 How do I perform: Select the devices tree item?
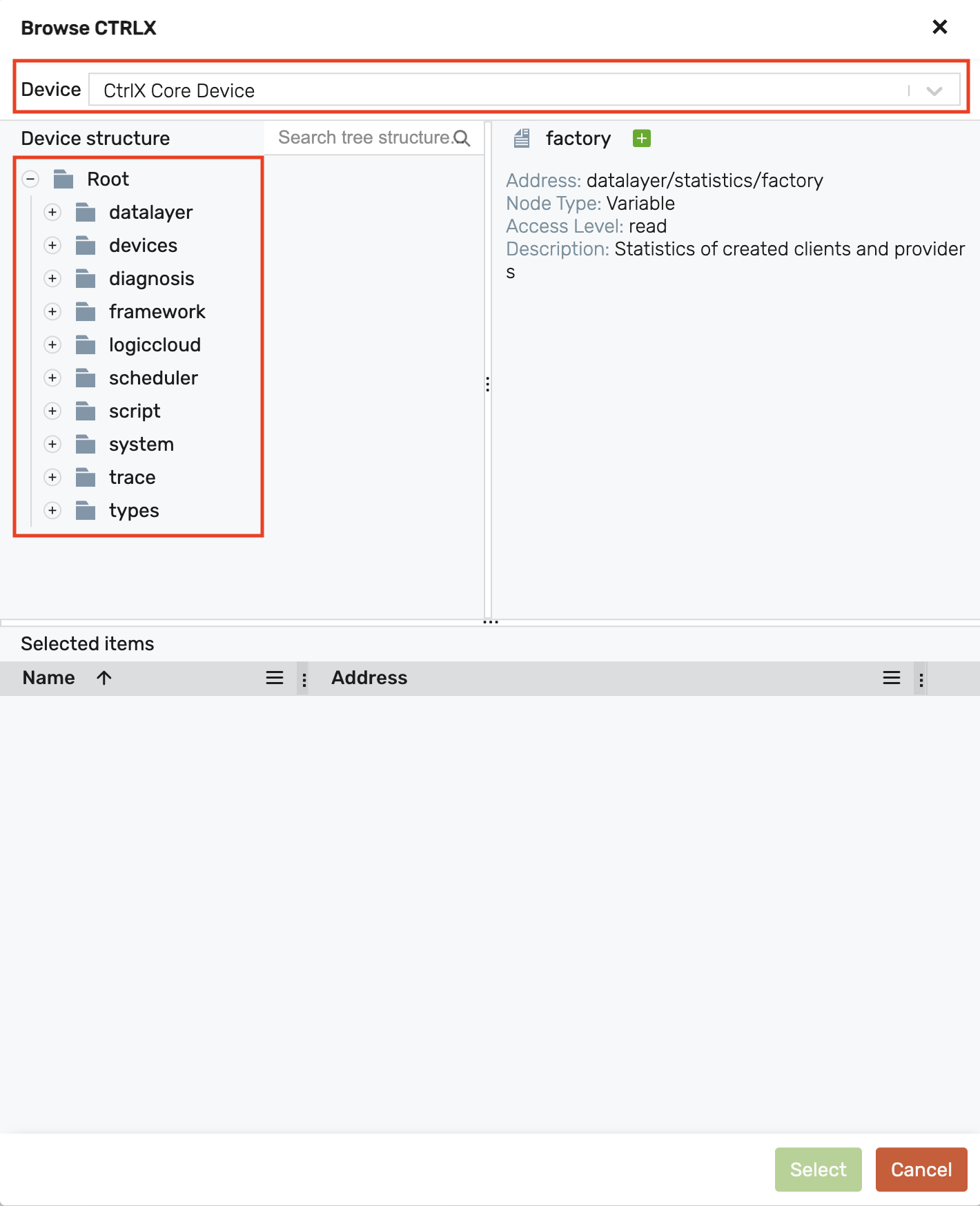pos(143,246)
